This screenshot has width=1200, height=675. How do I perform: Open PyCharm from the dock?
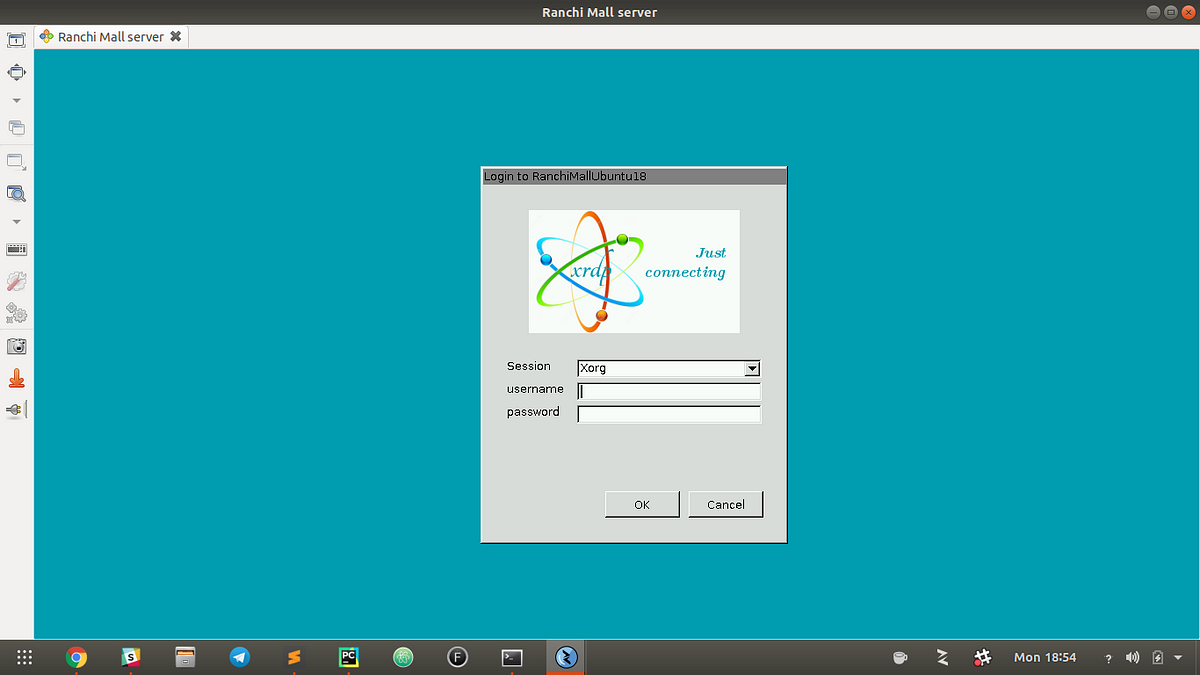(x=348, y=657)
